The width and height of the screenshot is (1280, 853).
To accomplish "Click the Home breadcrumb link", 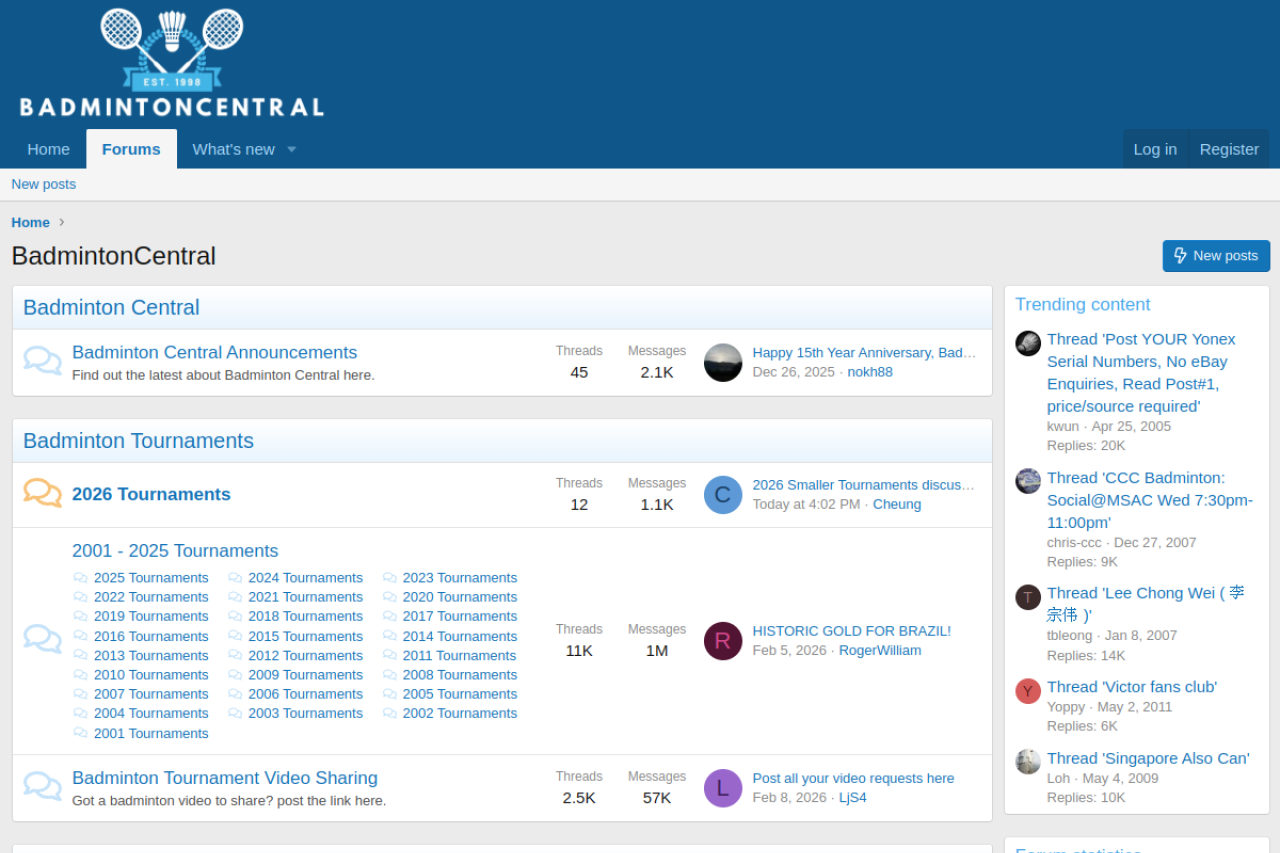I will (30, 222).
